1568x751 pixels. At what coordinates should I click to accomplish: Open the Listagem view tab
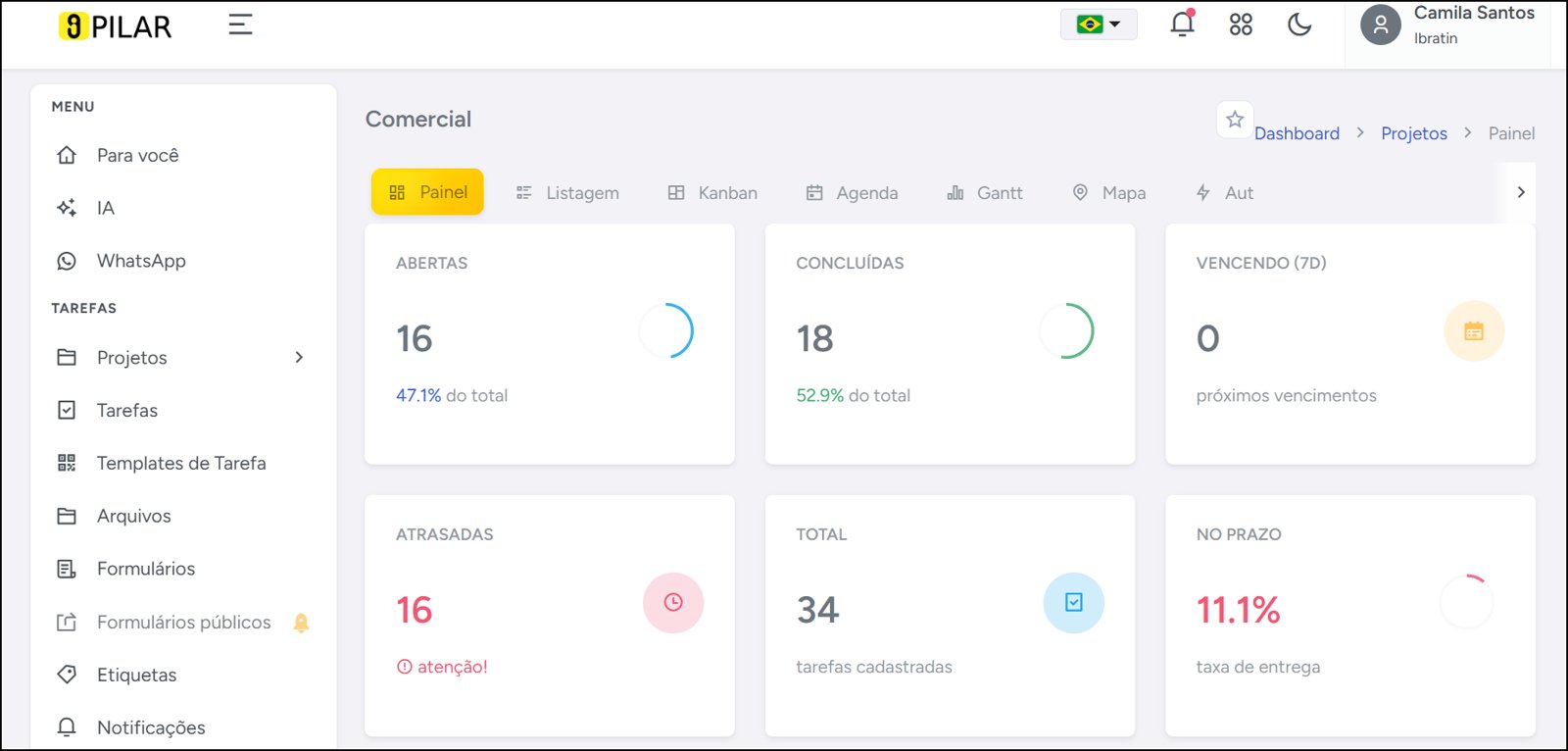[x=567, y=193]
